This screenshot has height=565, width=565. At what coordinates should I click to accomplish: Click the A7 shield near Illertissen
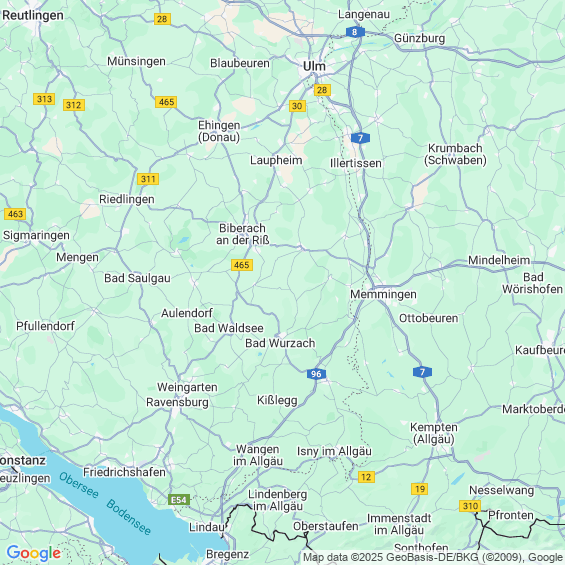(360, 138)
